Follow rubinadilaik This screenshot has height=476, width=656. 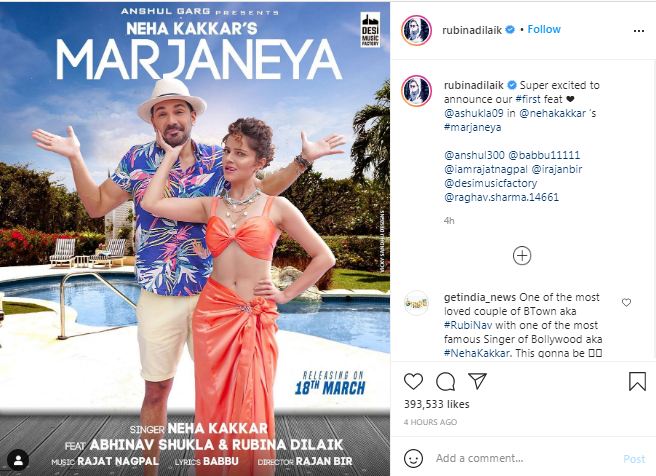click(x=543, y=29)
